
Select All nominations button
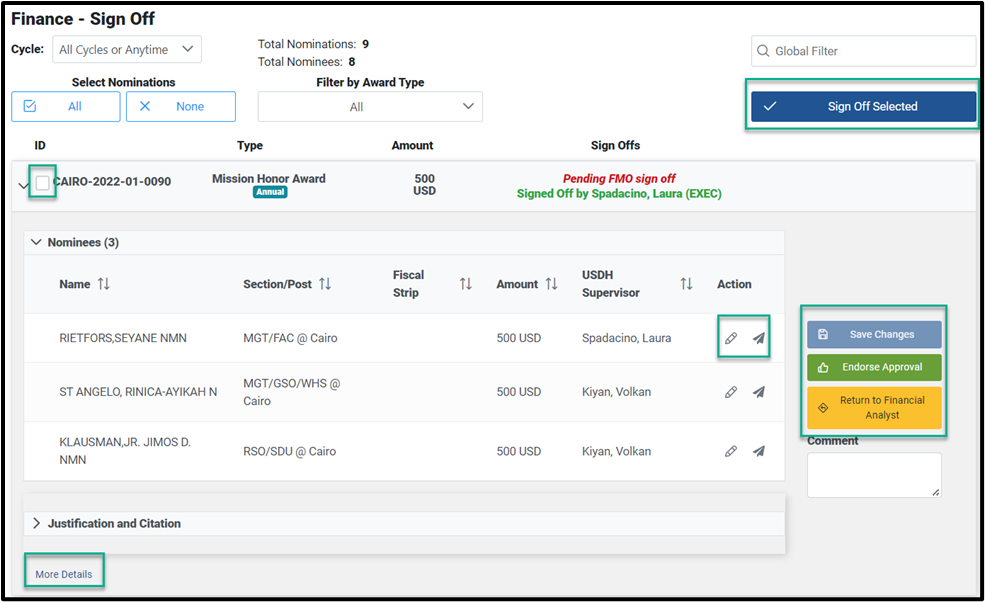point(66,106)
